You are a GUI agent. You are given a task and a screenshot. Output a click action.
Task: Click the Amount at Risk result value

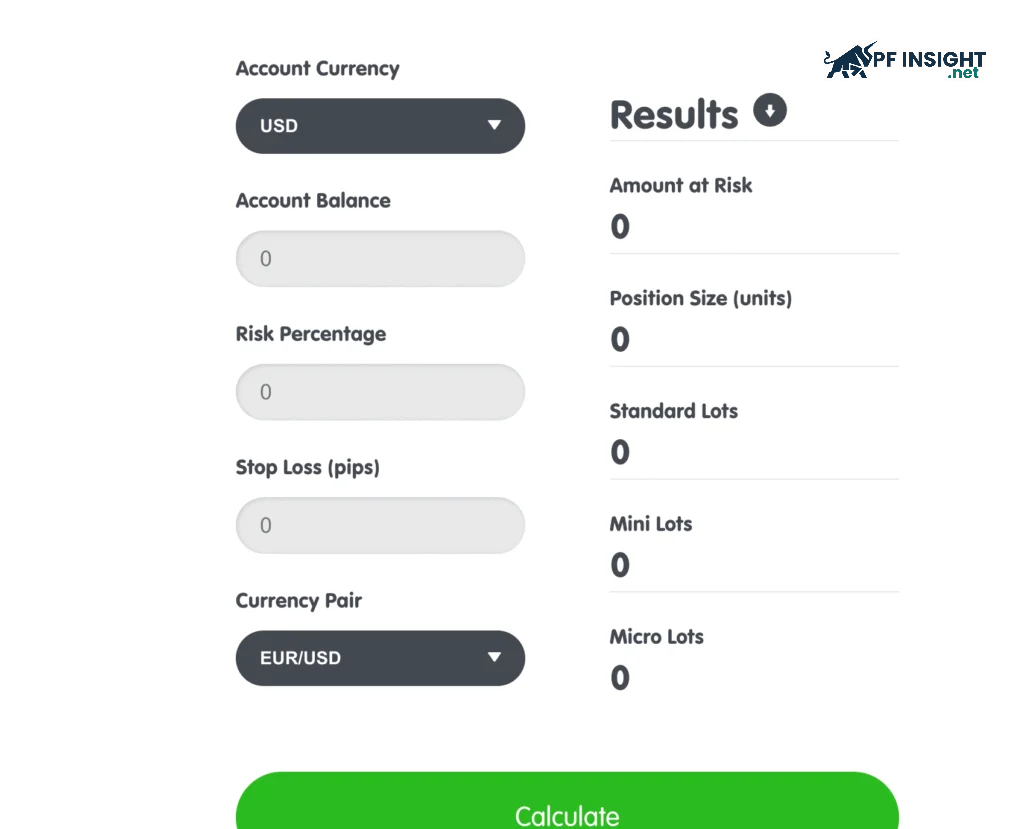click(620, 227)
